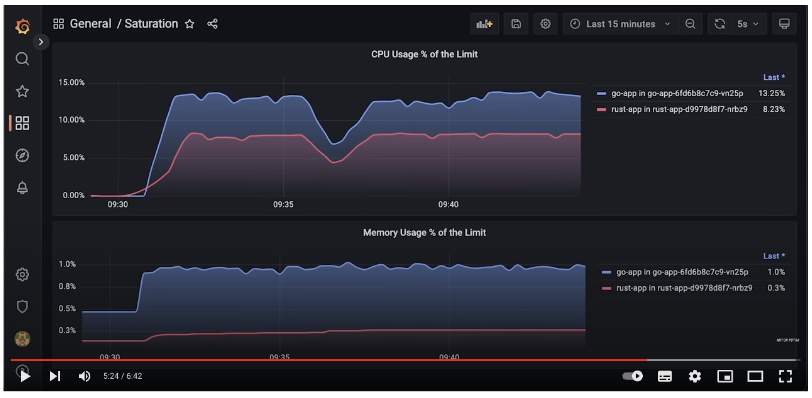Open the Grafana home logo
Image resolution: width=812 pixels, height=398 pixels.
22,26
